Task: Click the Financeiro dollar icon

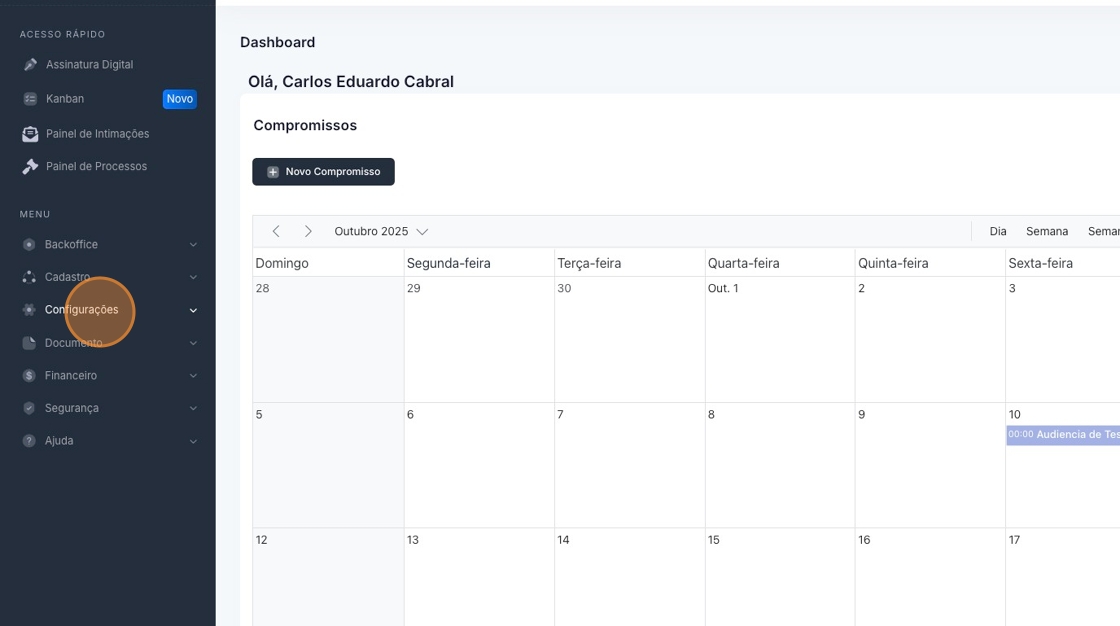Action: [29, 376]
